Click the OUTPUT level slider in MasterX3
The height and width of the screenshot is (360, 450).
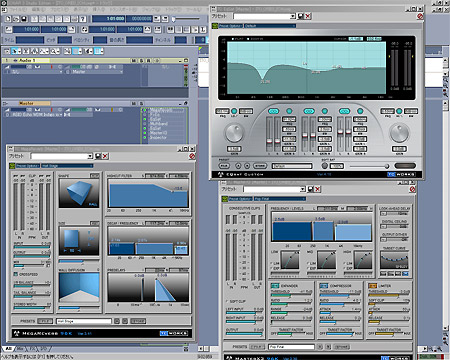245,333
